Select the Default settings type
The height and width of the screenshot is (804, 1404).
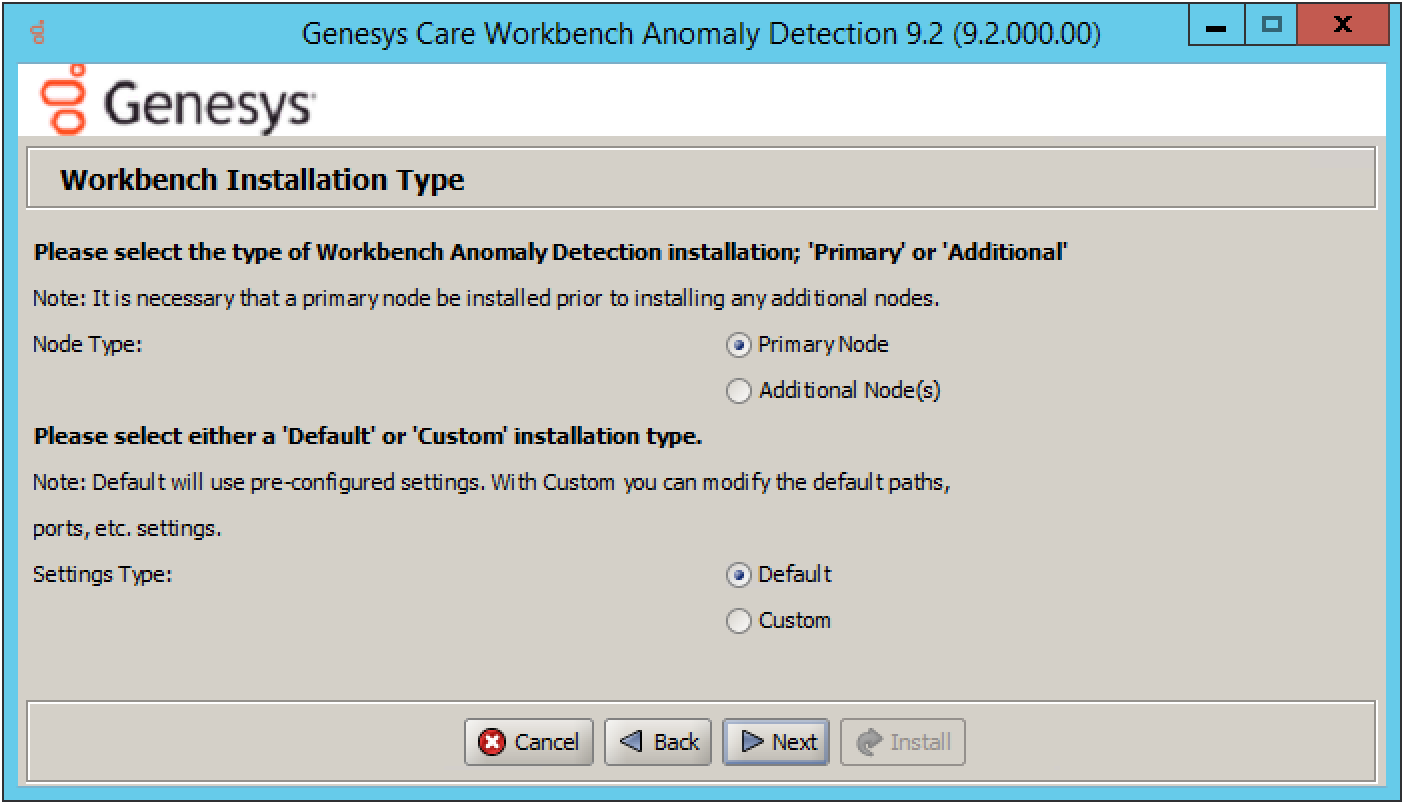[738, 575]
